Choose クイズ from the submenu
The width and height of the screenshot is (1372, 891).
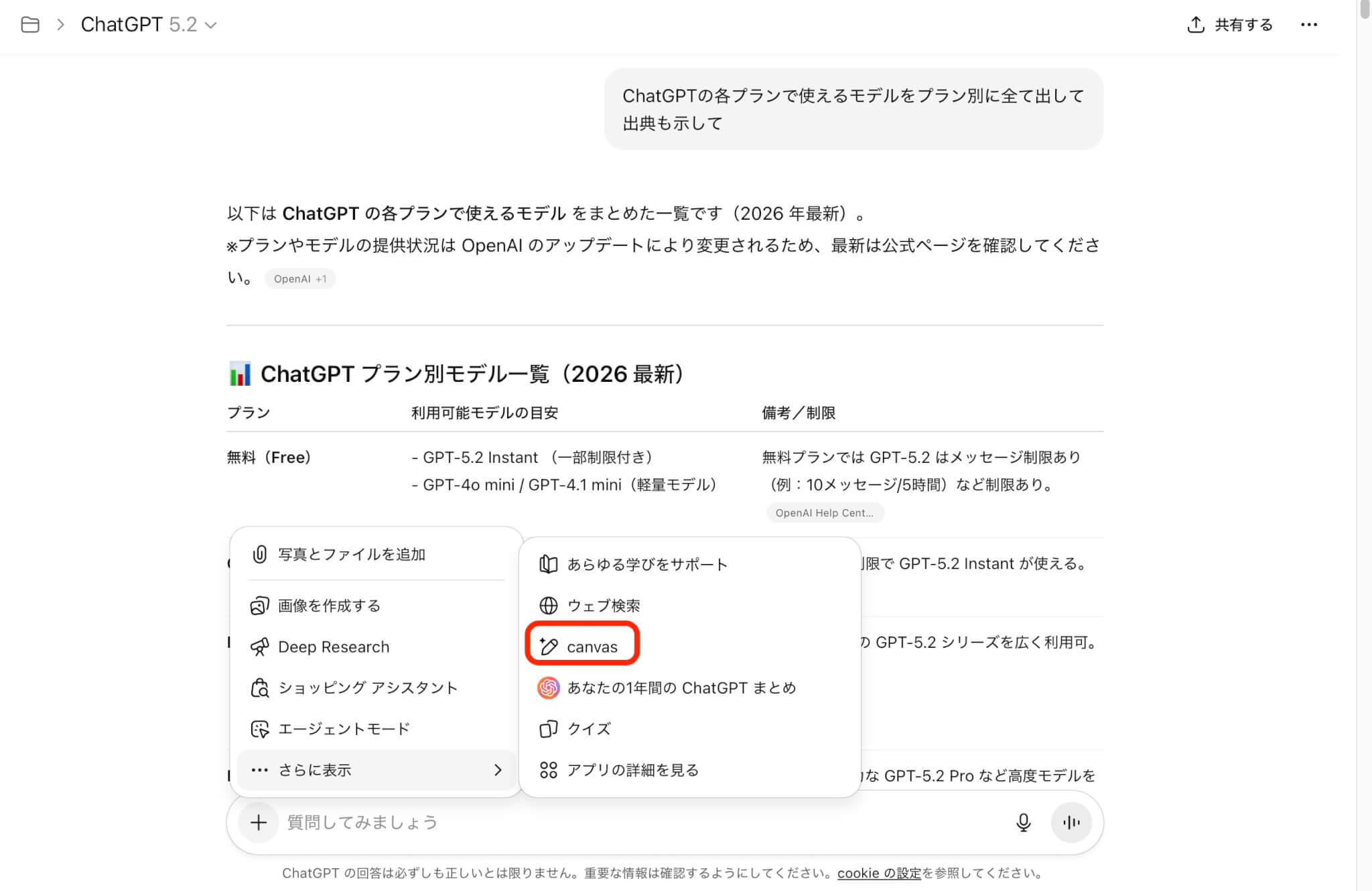point(588,729)
